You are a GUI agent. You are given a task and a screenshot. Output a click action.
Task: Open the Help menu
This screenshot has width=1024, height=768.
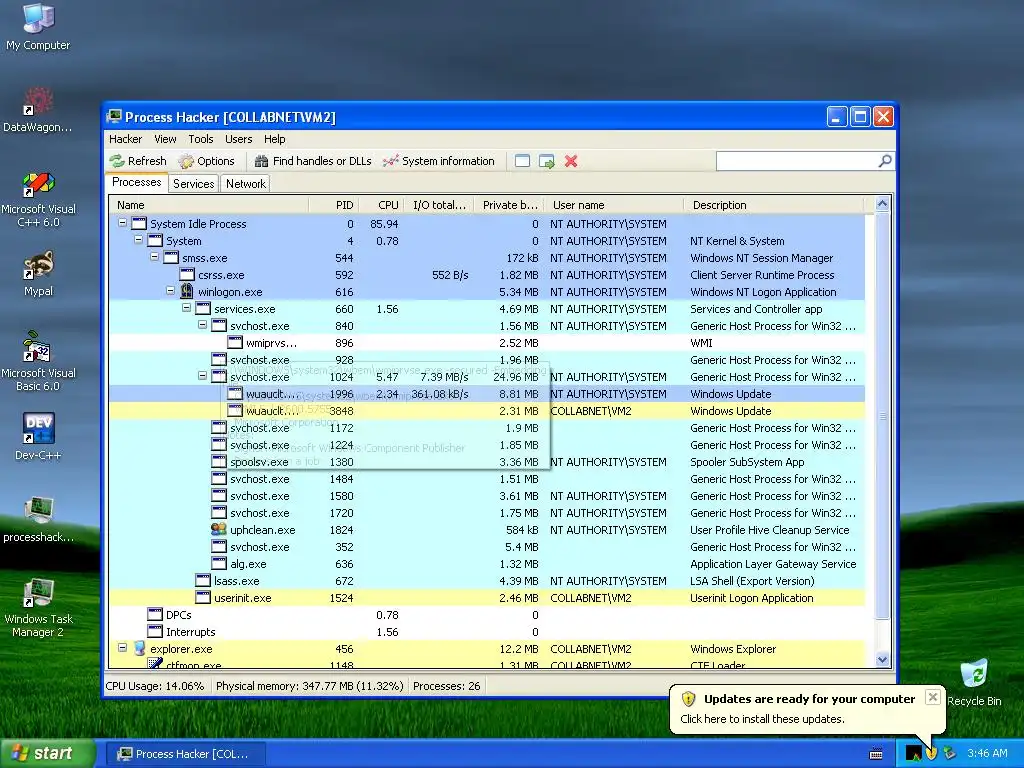click(x=275, y=139)
